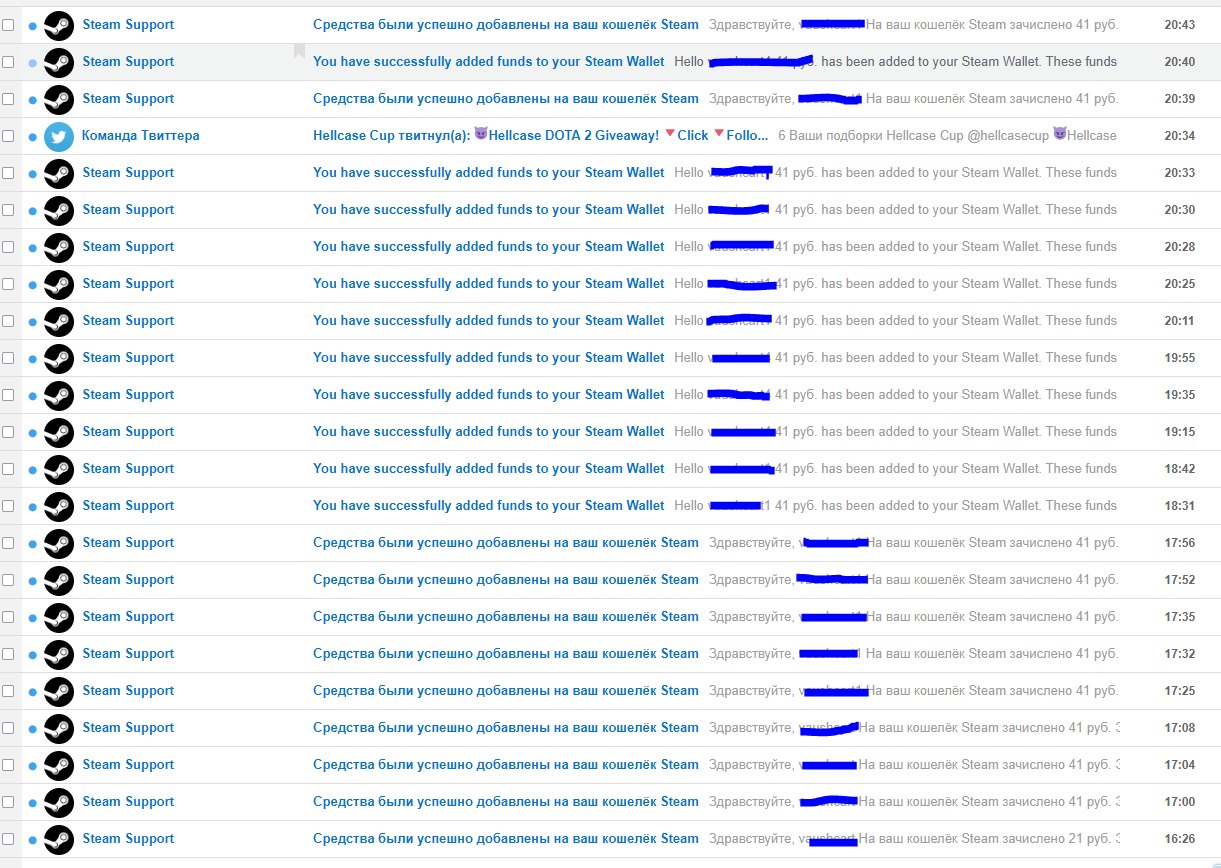The height and width of the screenshot is (868, 1221).
Task: Click the Steam avatar on the 20:30 email
Action: click(x=59, y=210)
